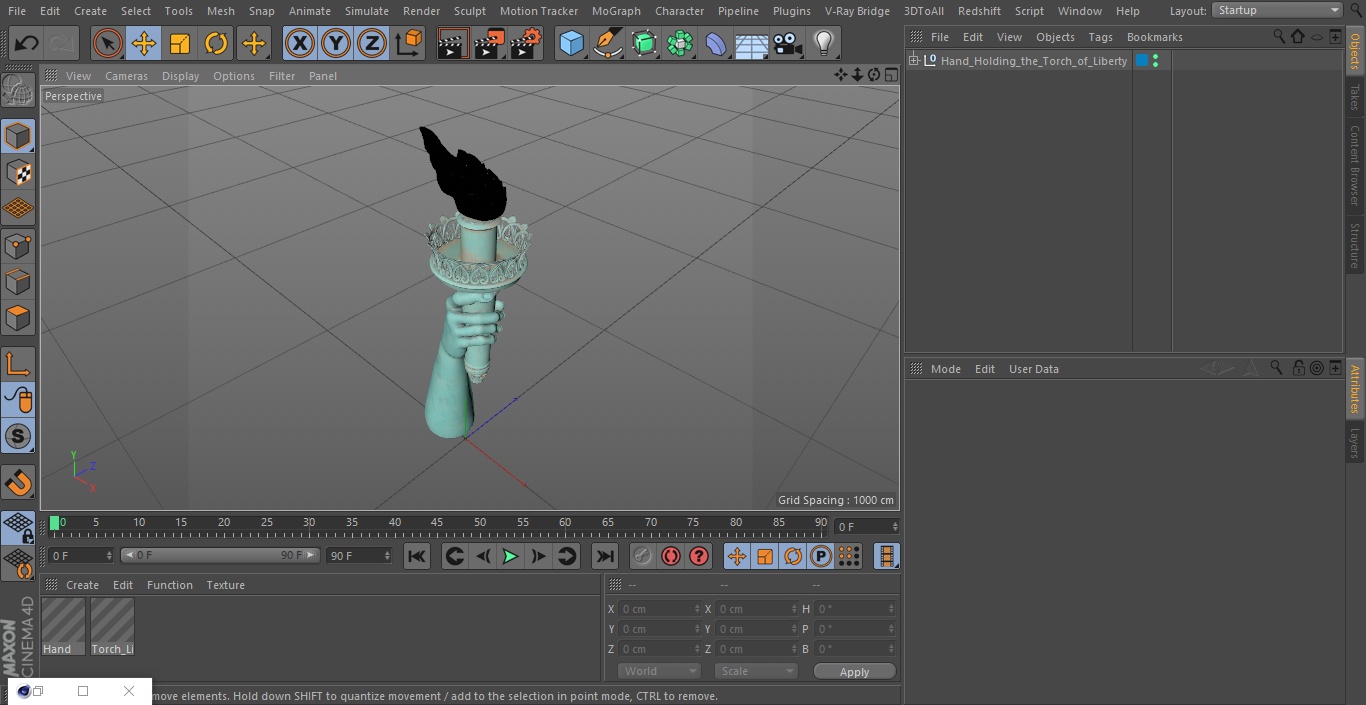Select the Live Selection tool
The height and width of the screenshot is (705, 1366).
(x=107, y=43)
